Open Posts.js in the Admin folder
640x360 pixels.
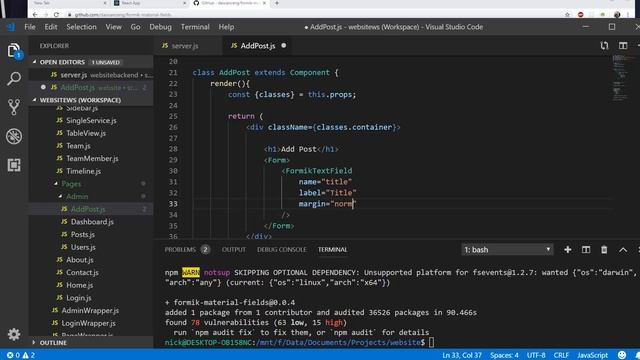(x=91, y=234)
